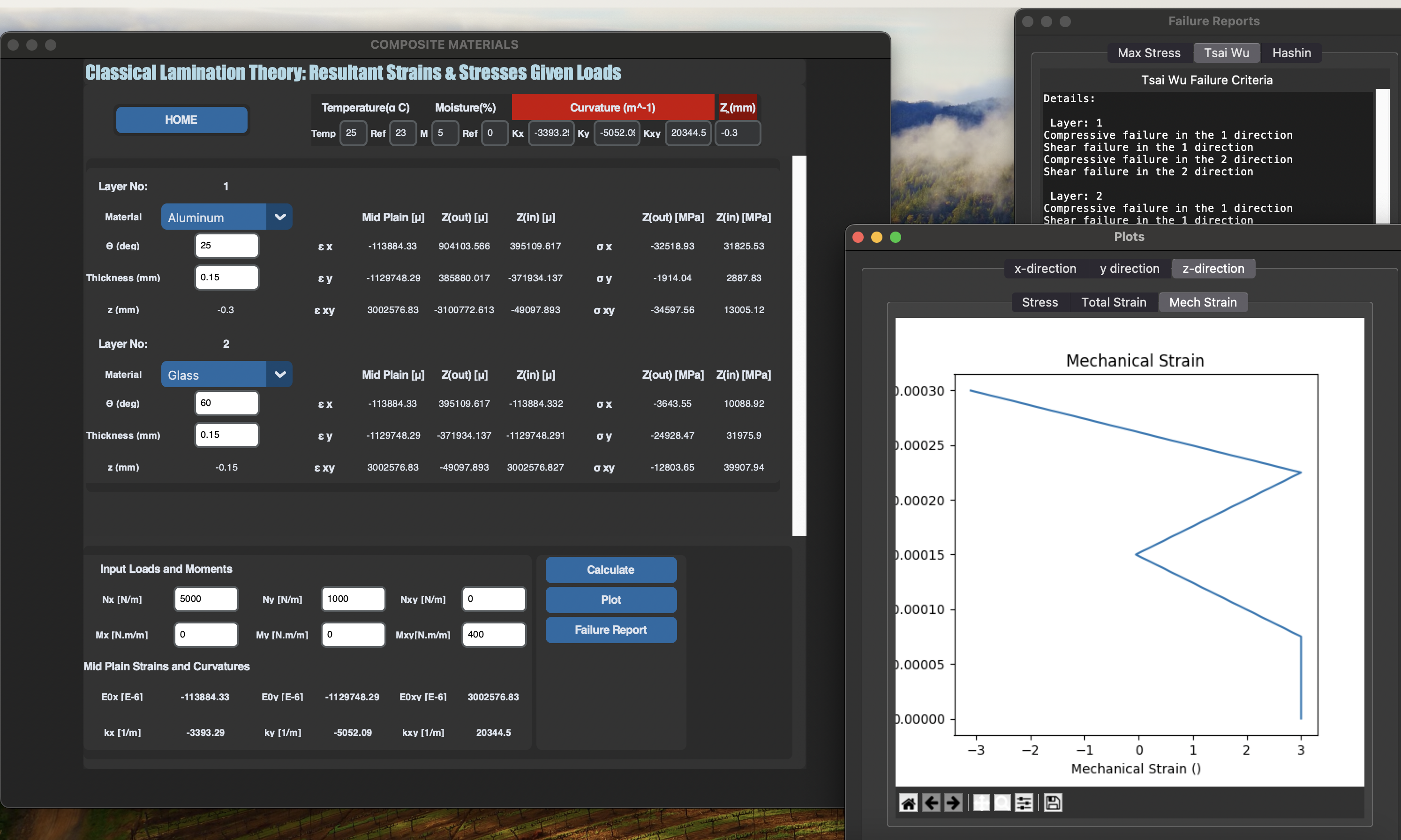Open the Glass material dropdown
Screen dimensions: 1401x840
click(279, 374)
